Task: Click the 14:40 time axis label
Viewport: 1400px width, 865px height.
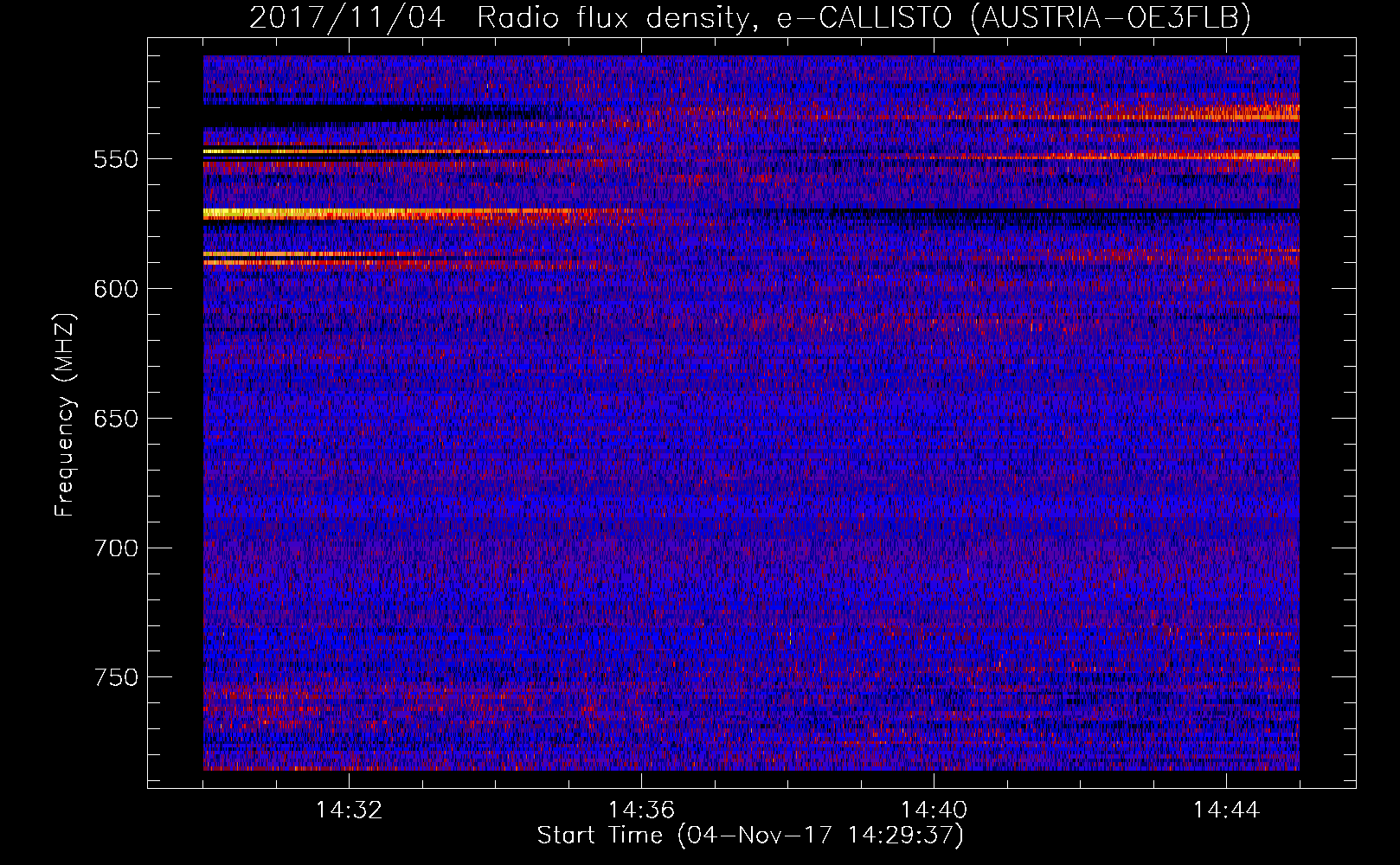Action: (934, 811)
